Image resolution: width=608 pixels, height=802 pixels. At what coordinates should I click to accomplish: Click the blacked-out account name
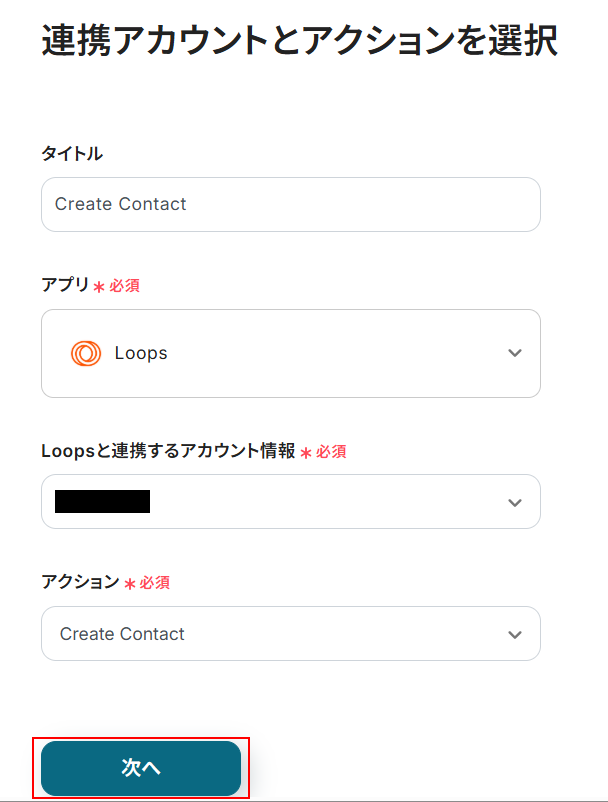(102, 502)
